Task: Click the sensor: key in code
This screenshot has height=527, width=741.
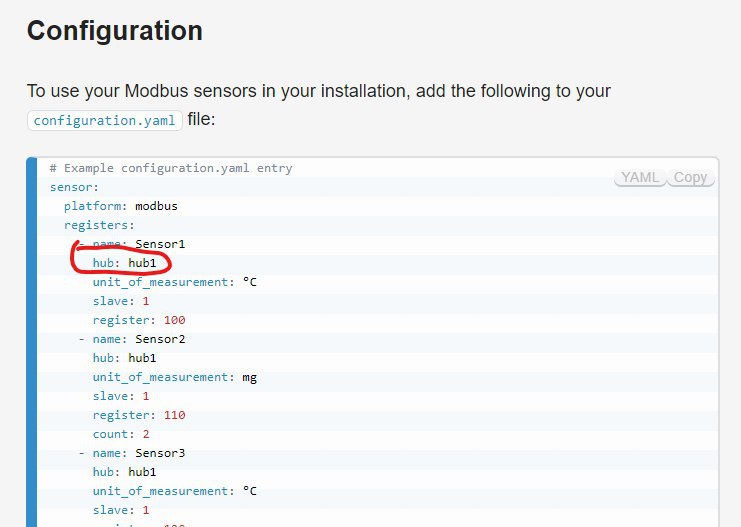Action: [75, 187]
